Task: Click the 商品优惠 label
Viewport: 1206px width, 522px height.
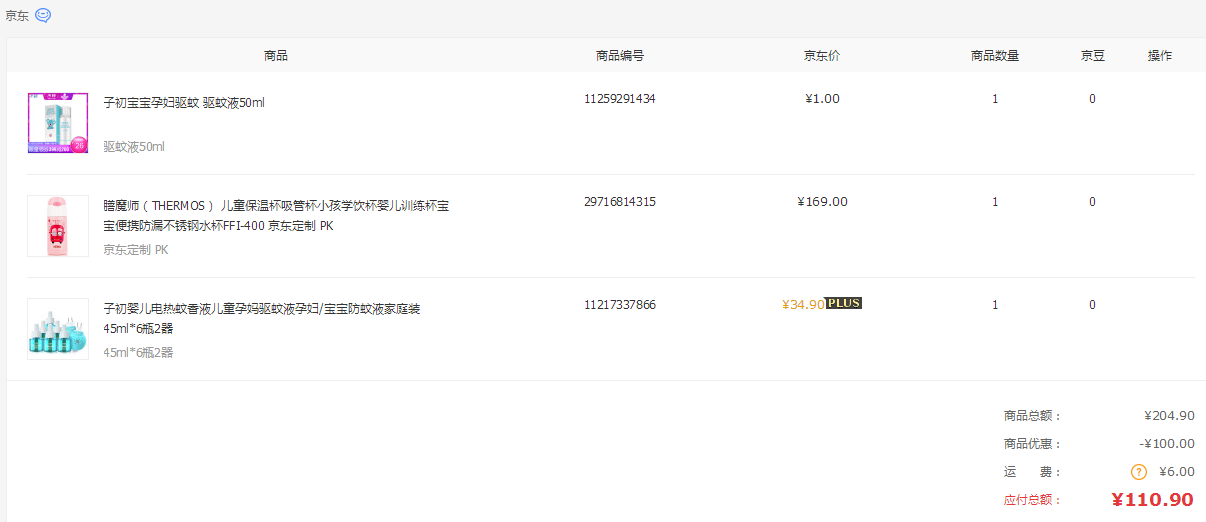Action: click(x=1033, y=444)
